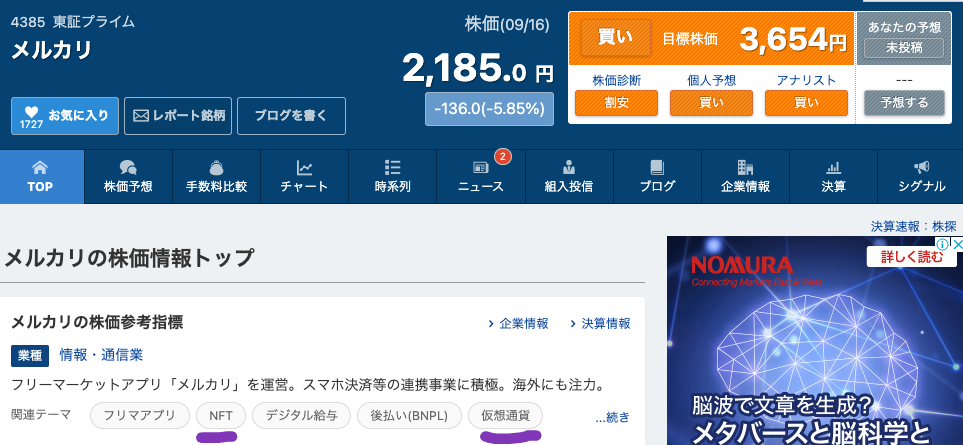Select the デジタル給与 theme tag
This screenshot has width=963, height=445.
point(302,416)
